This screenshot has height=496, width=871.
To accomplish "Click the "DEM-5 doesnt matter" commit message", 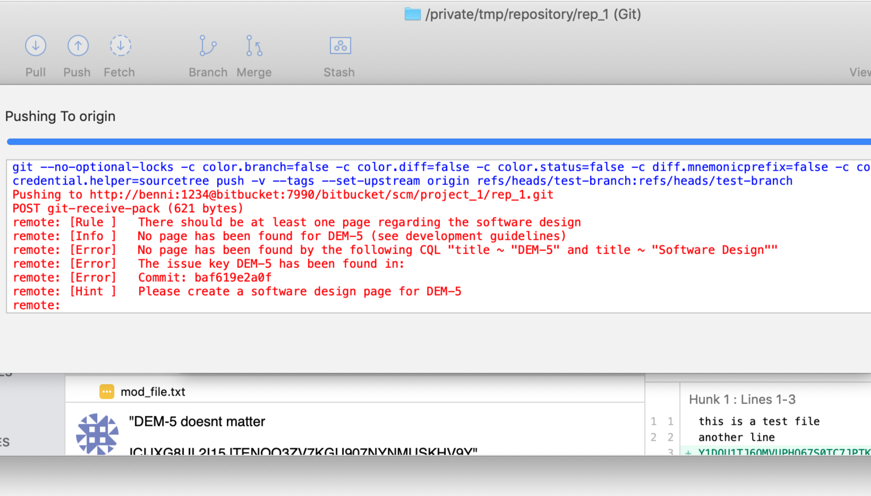I will click(x=197, y=422).
